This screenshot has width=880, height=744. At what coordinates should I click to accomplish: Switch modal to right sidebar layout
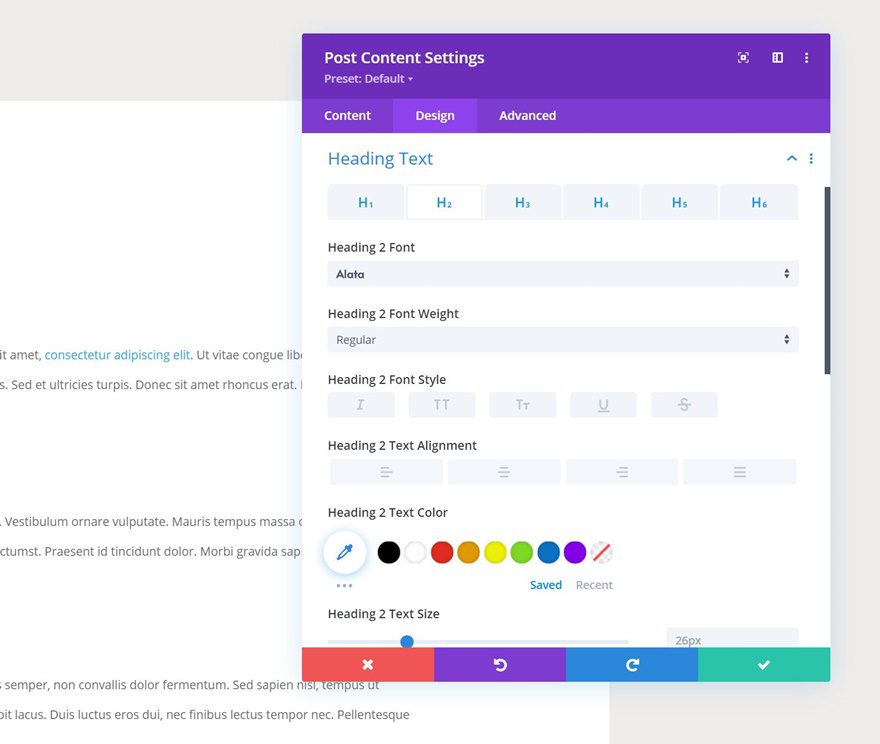[x=777, y=58]
